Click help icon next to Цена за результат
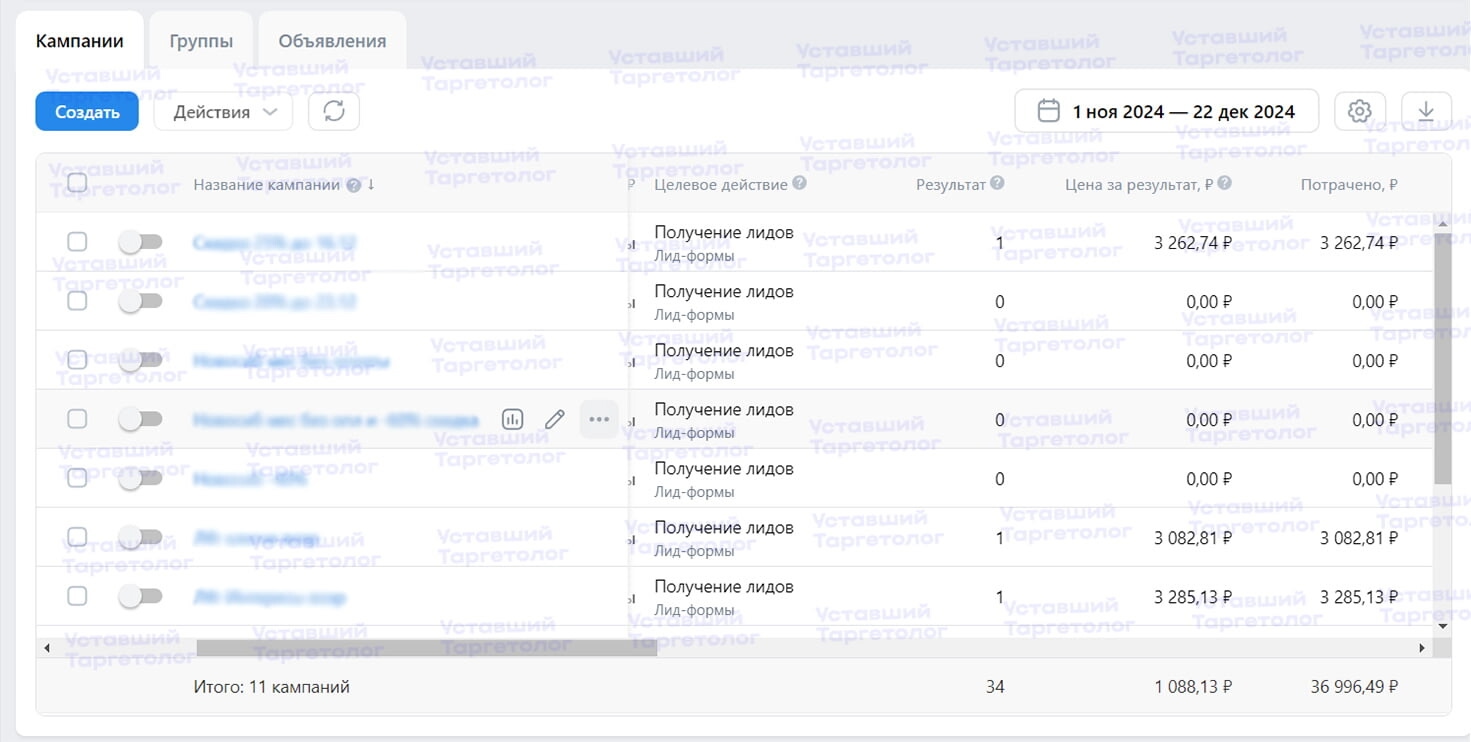Image resolution: width=1471 pixels, height=742 pixels. point(1224,184)
